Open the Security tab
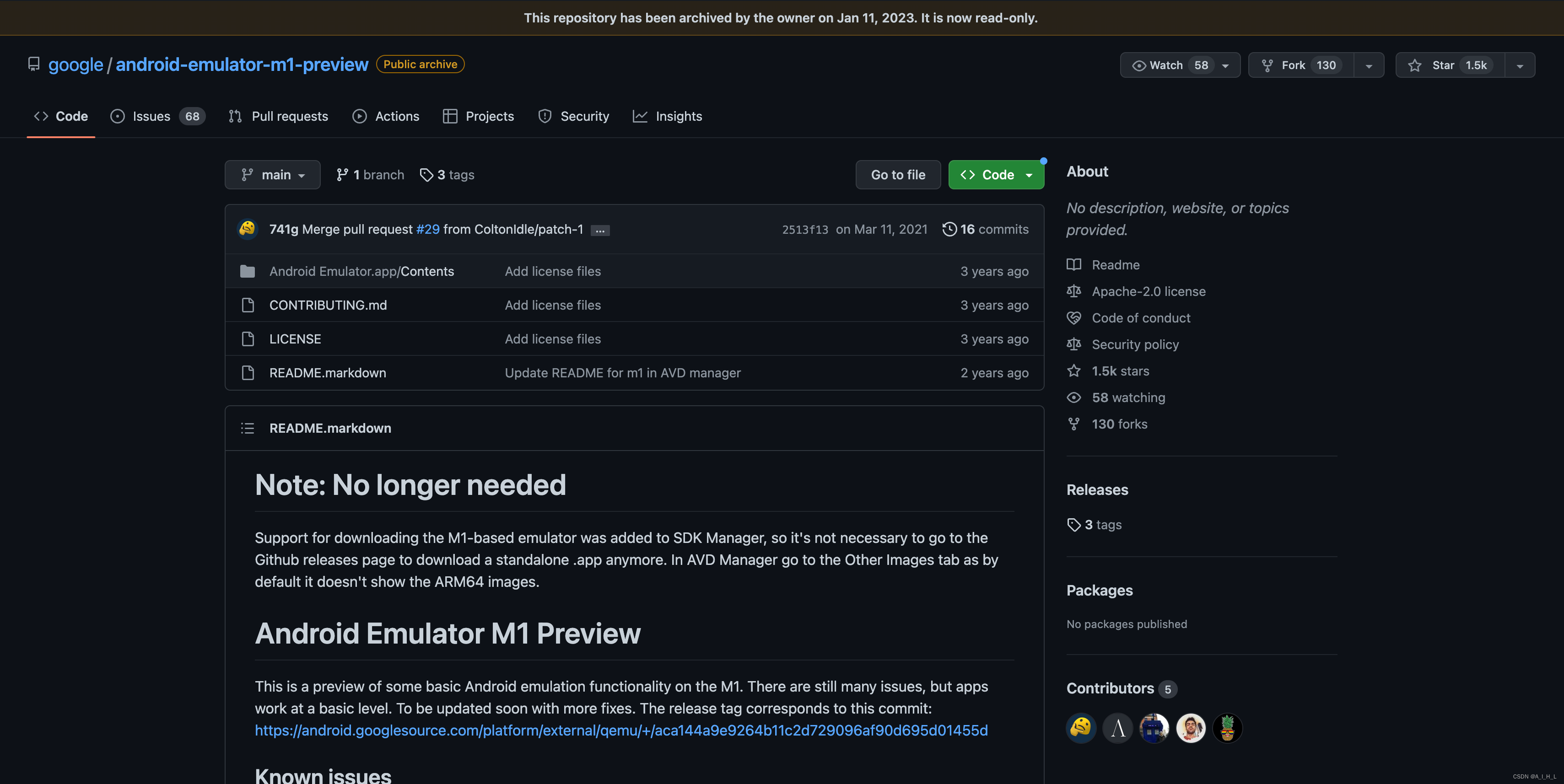 click(x=574, y=116)
